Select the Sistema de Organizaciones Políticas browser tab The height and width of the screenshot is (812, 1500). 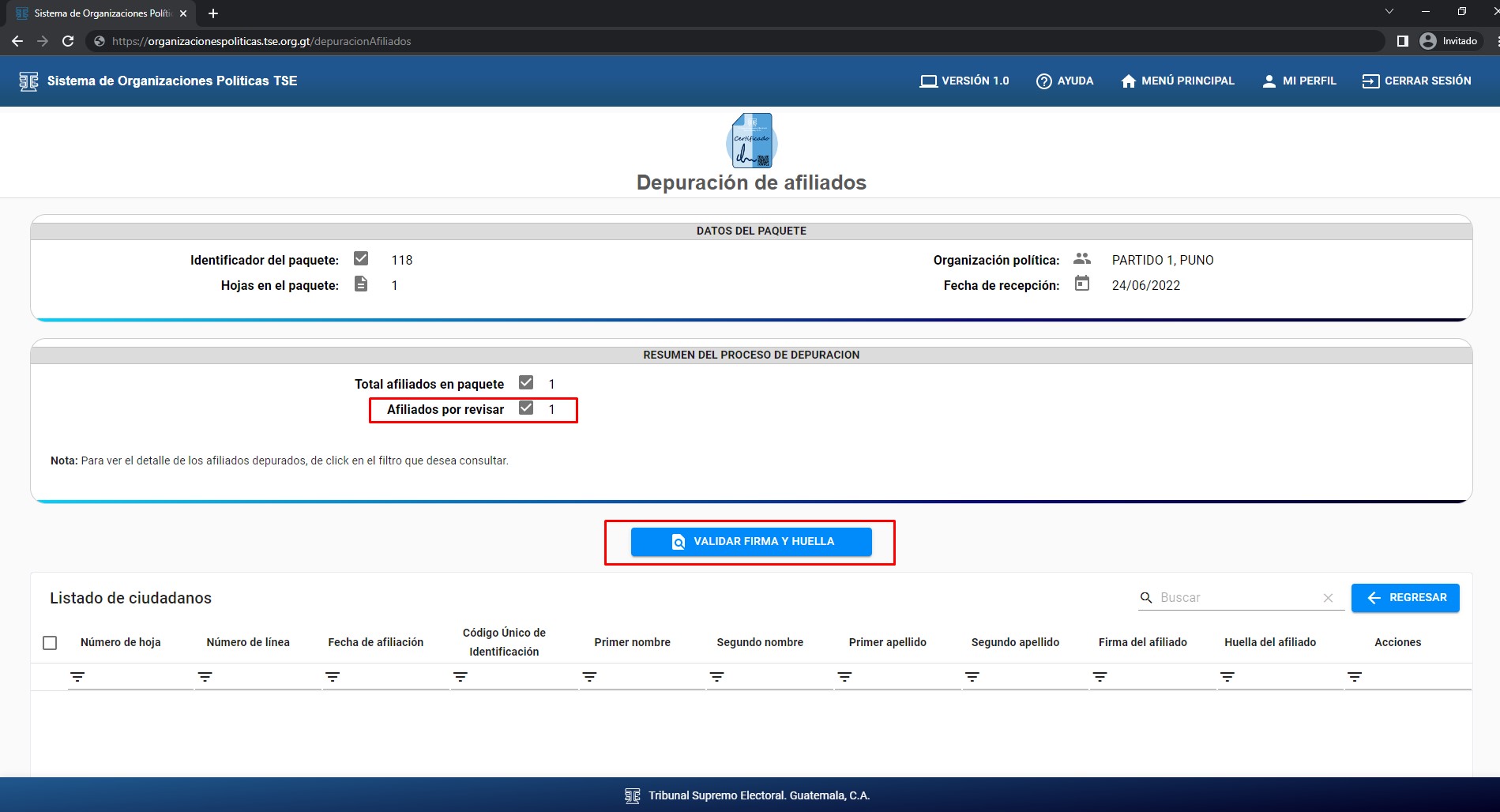pos(95,13)
